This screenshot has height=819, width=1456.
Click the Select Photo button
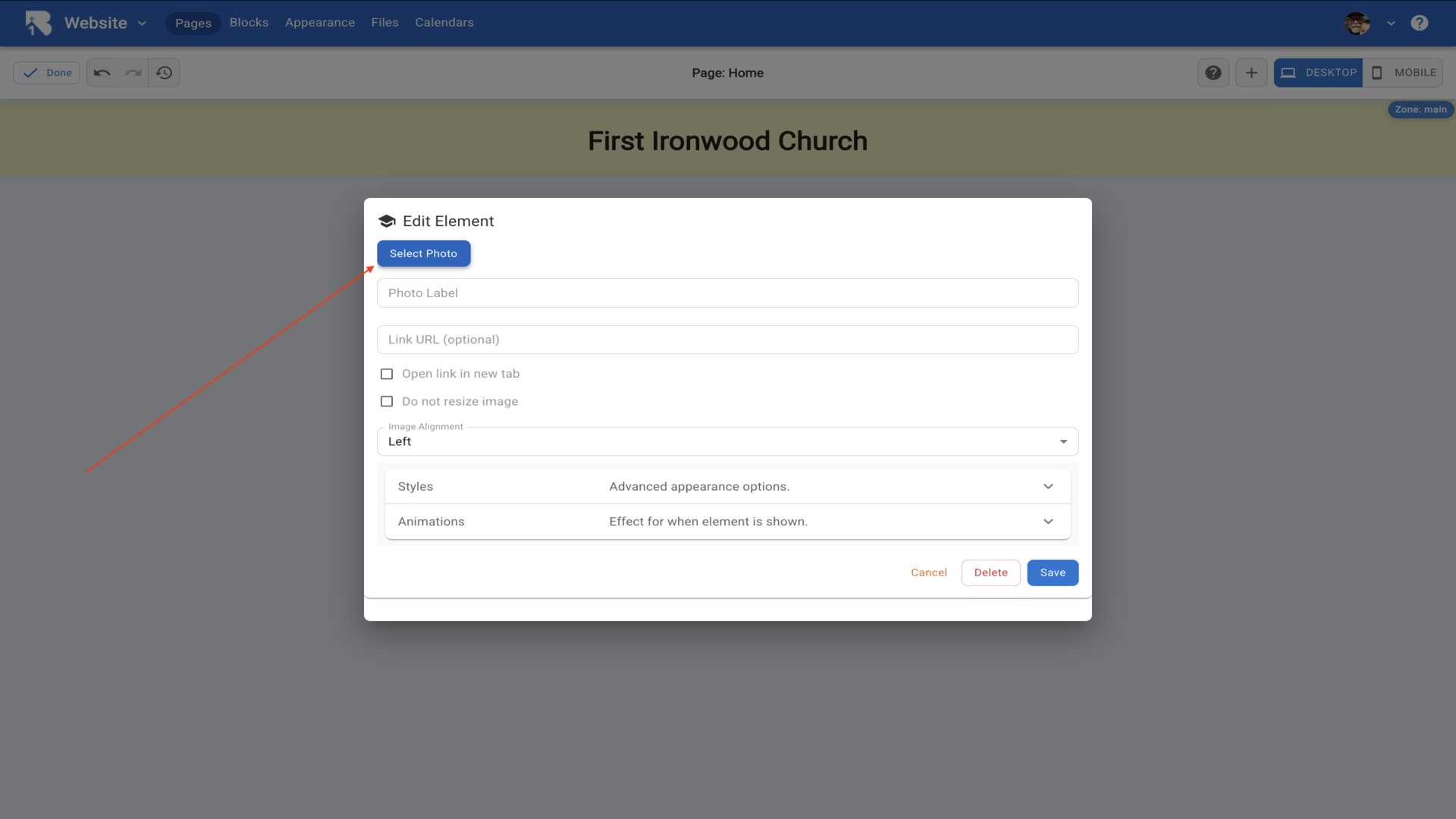click(x=423, y=253)
